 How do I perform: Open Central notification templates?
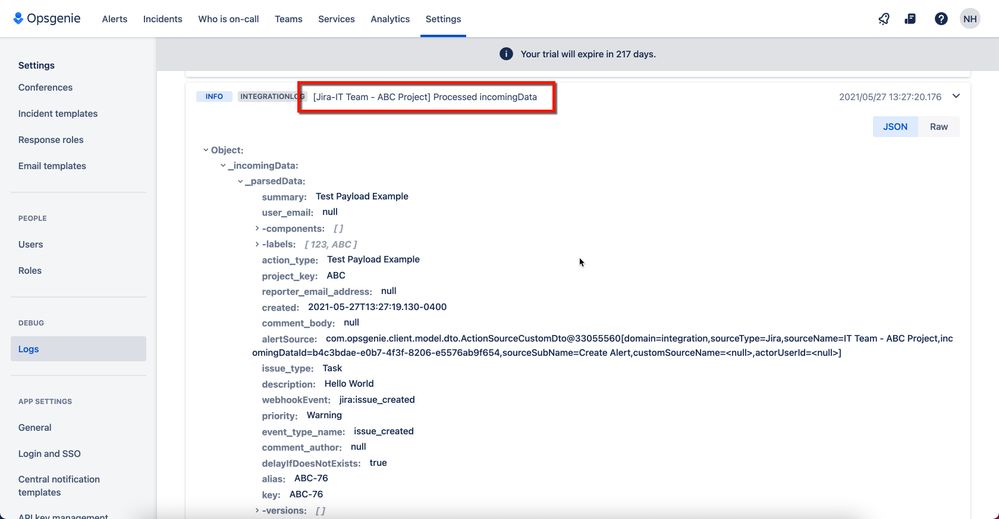tap(59, 486)
